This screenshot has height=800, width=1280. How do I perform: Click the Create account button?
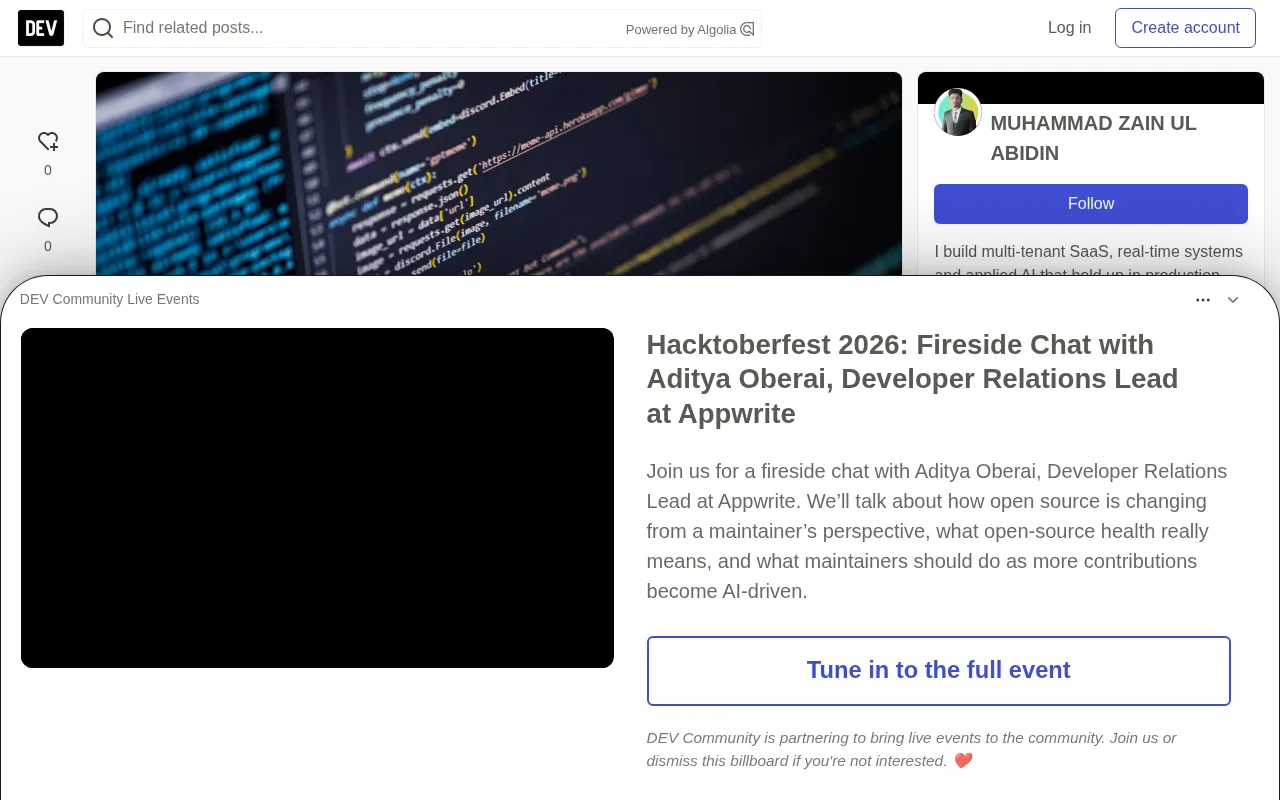tap(1185, 28)
